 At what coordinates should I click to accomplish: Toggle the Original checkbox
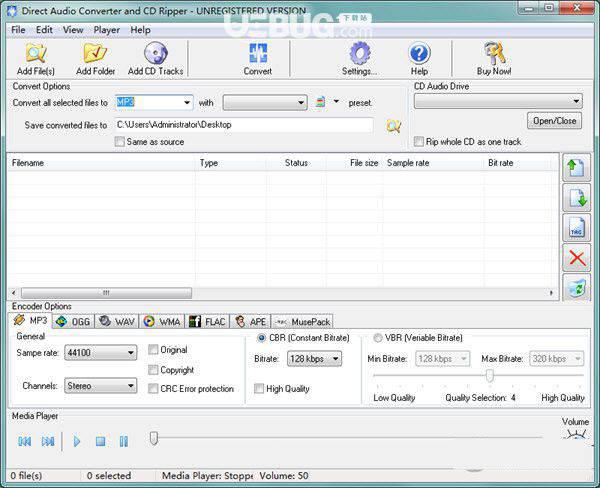click(x=153, y=349)
